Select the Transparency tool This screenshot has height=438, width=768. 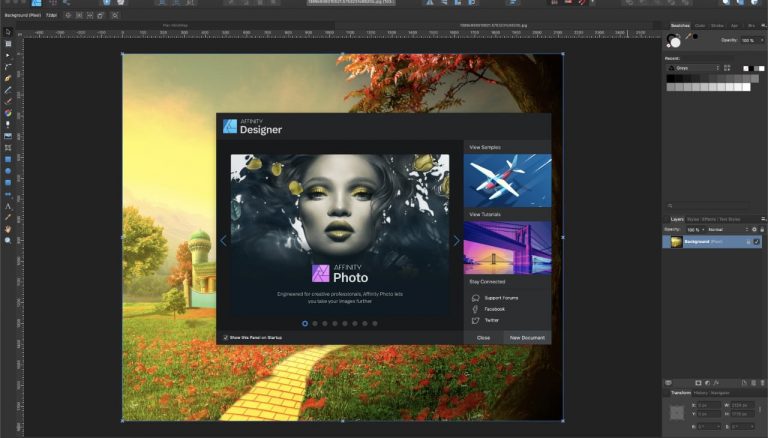pyautogui.click(x=8, y=124)
